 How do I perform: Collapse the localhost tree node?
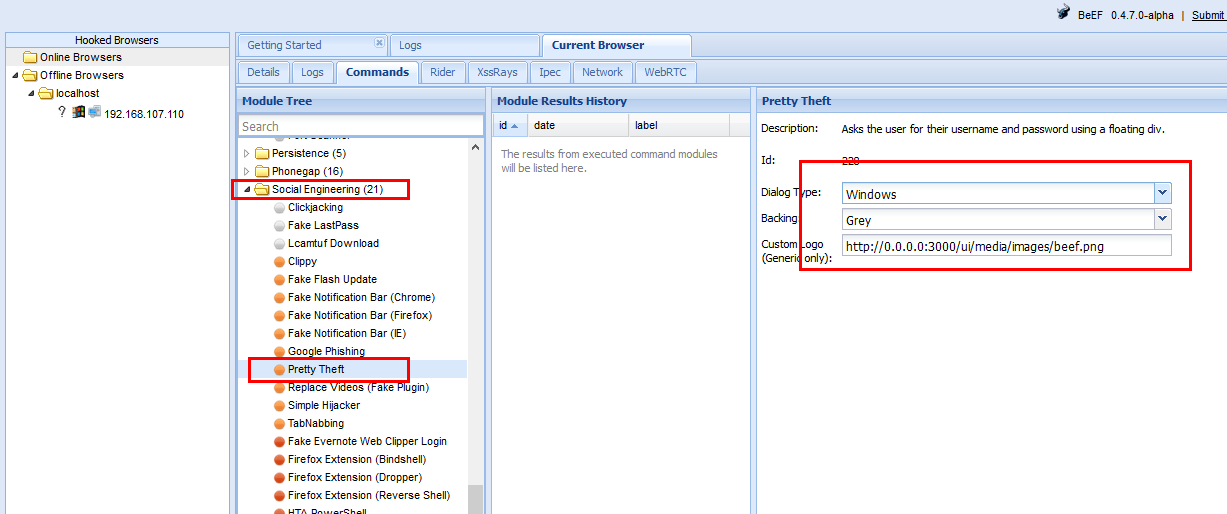pos(31,93)
